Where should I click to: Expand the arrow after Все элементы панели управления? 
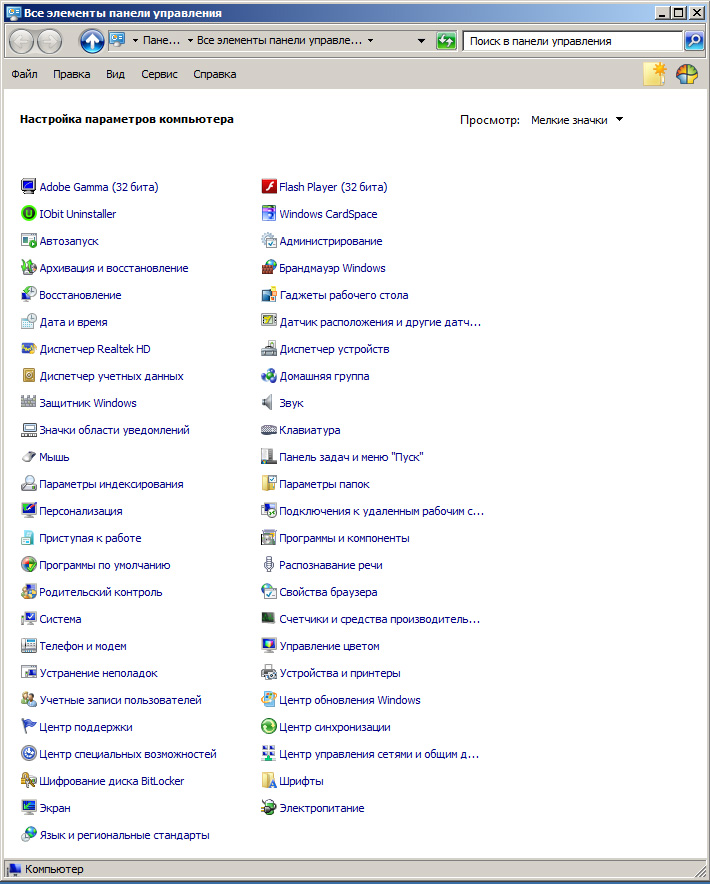pyautogui.click(x=371, y=41)
